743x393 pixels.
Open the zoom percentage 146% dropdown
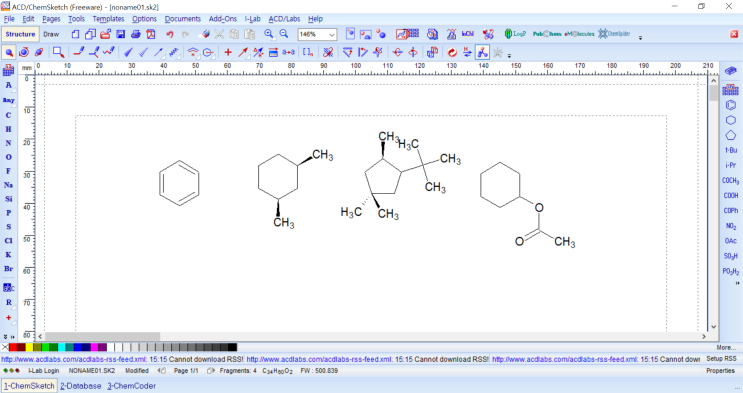pos(332,34)
